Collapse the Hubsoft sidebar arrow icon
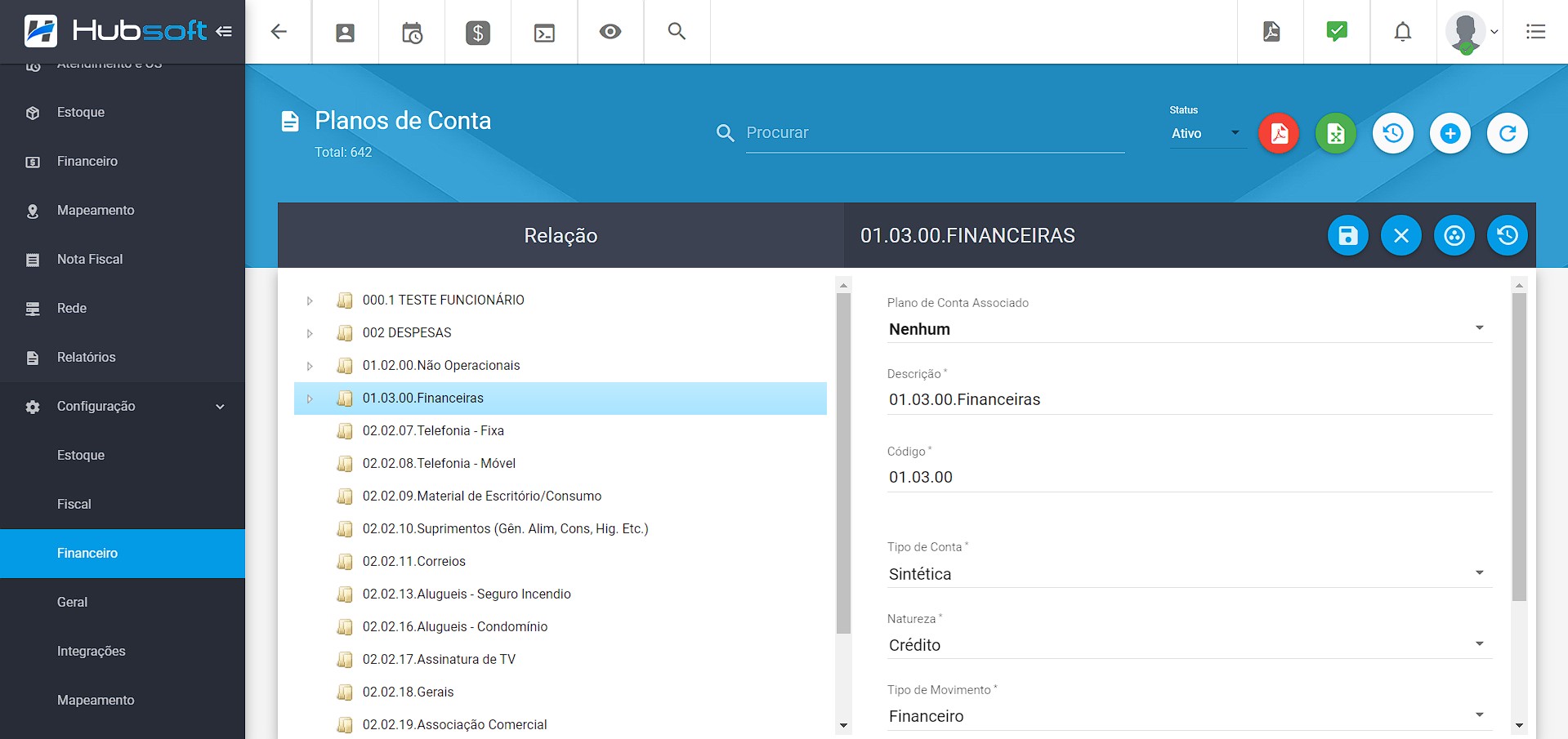This screenshot has height=739, width=1568. (224, 31)
